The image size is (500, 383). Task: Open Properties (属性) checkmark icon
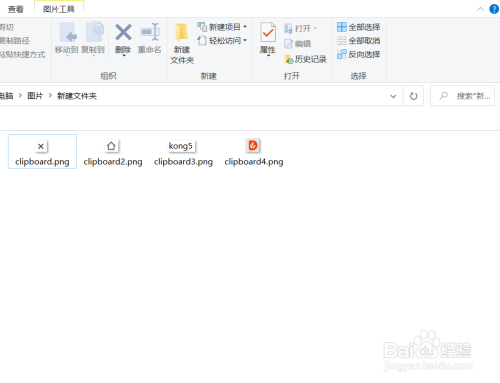(x=268, y=33)
